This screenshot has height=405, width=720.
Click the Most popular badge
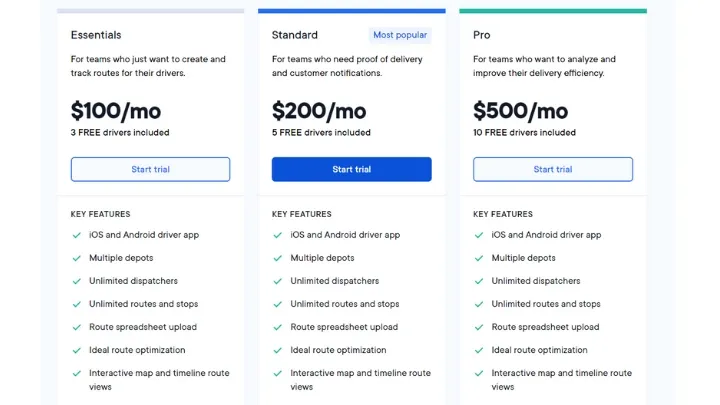pos(400,35)
